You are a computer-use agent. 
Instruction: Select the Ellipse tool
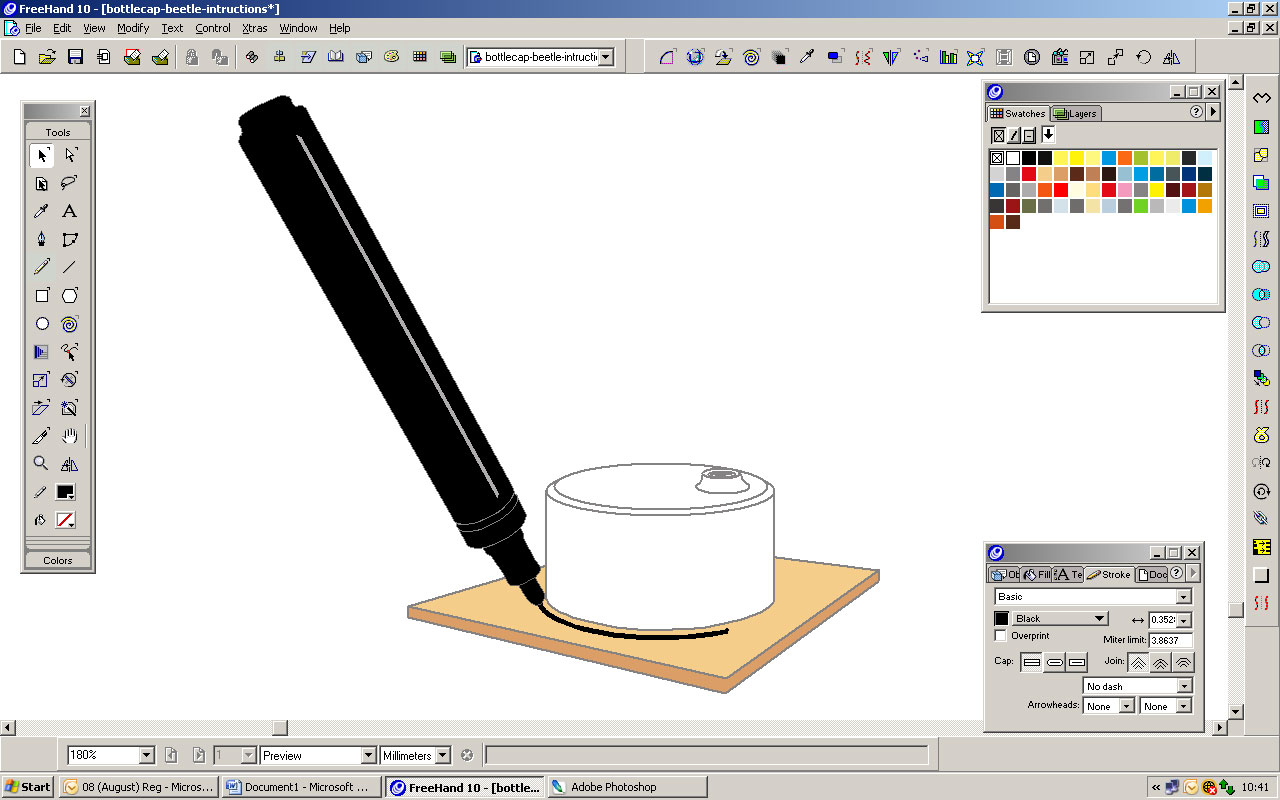pyautogui.click(x=41, y=323)
